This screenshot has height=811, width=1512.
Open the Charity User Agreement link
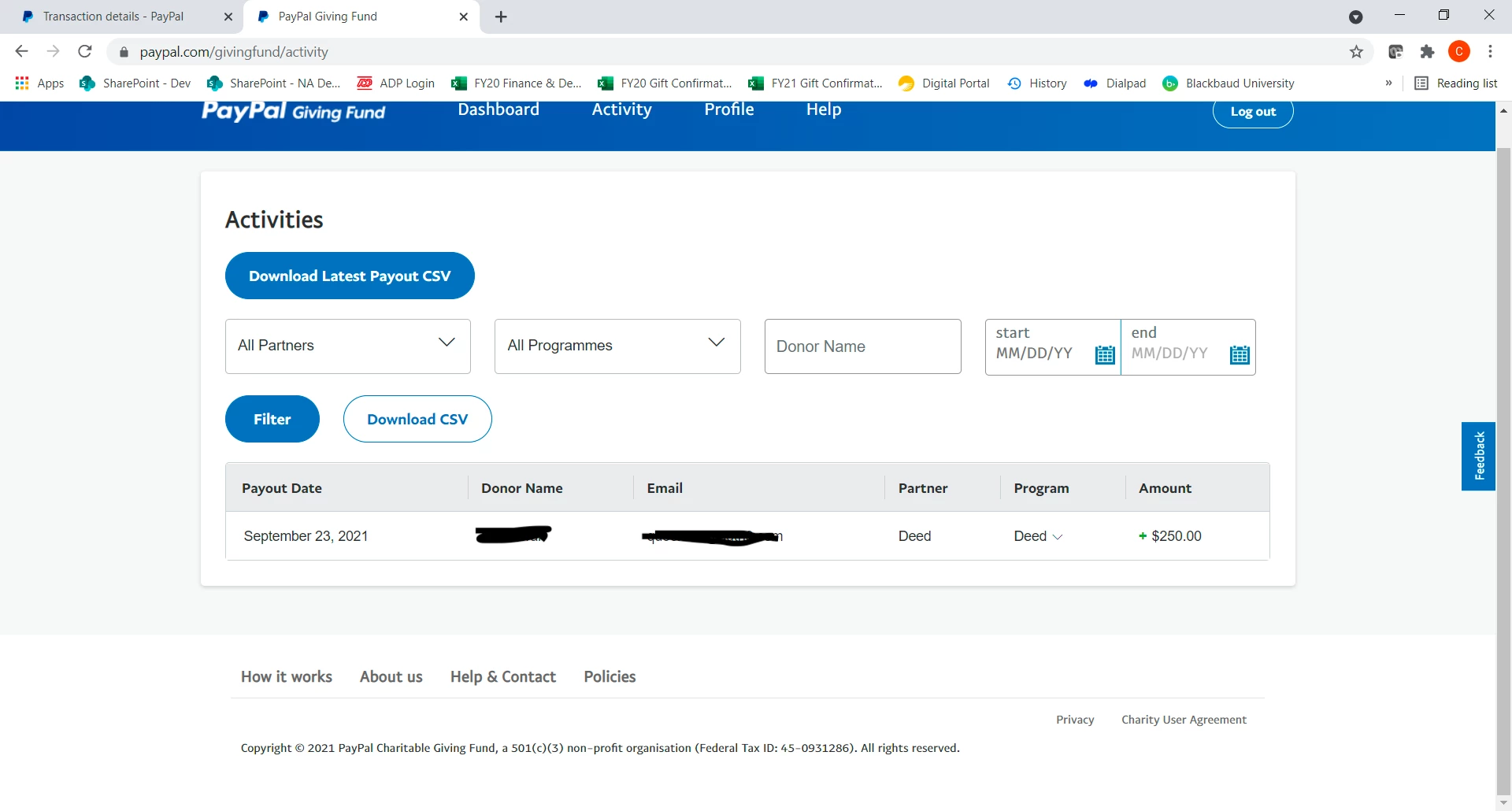[x=1184, y=720]
